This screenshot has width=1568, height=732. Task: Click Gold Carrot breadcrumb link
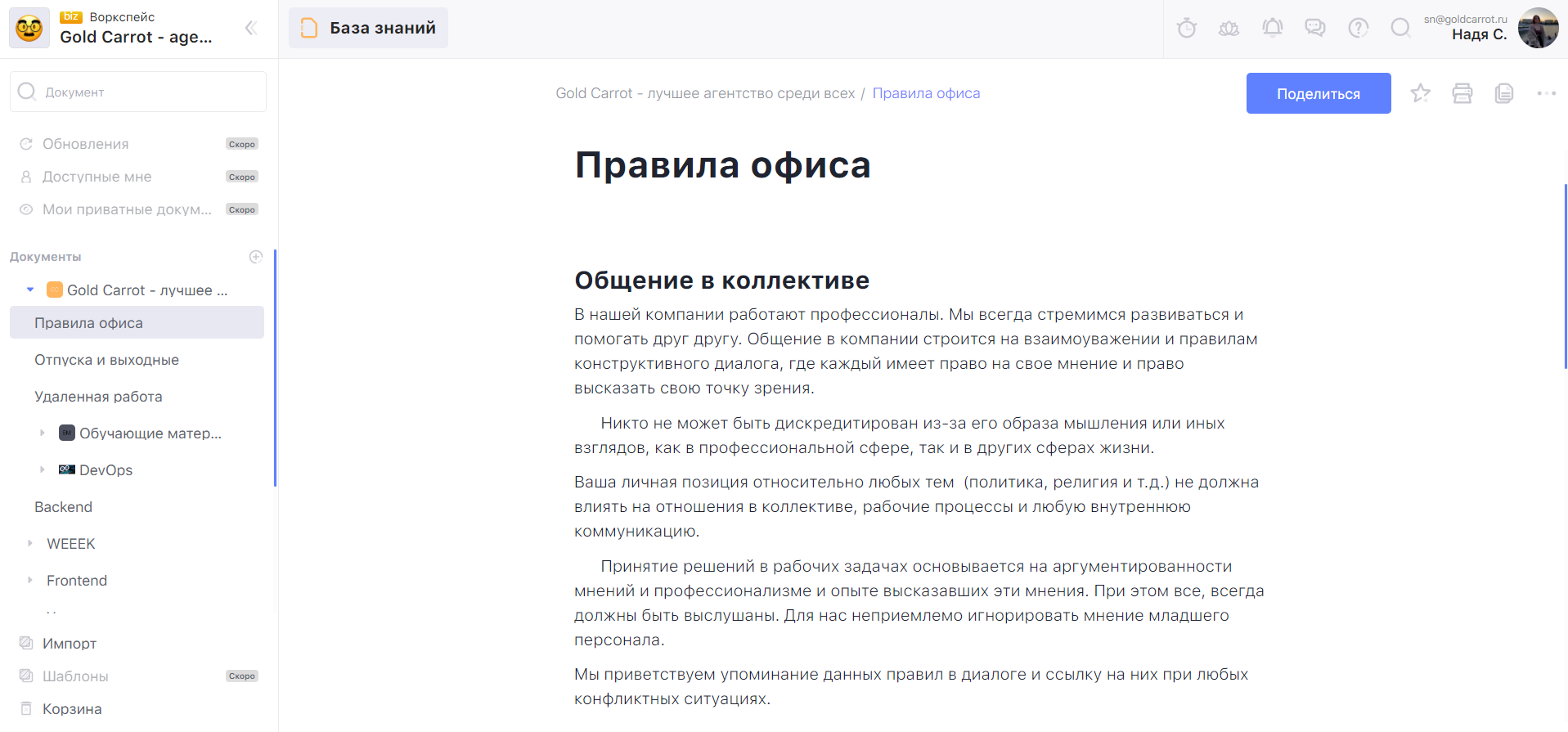click(705, 93)
